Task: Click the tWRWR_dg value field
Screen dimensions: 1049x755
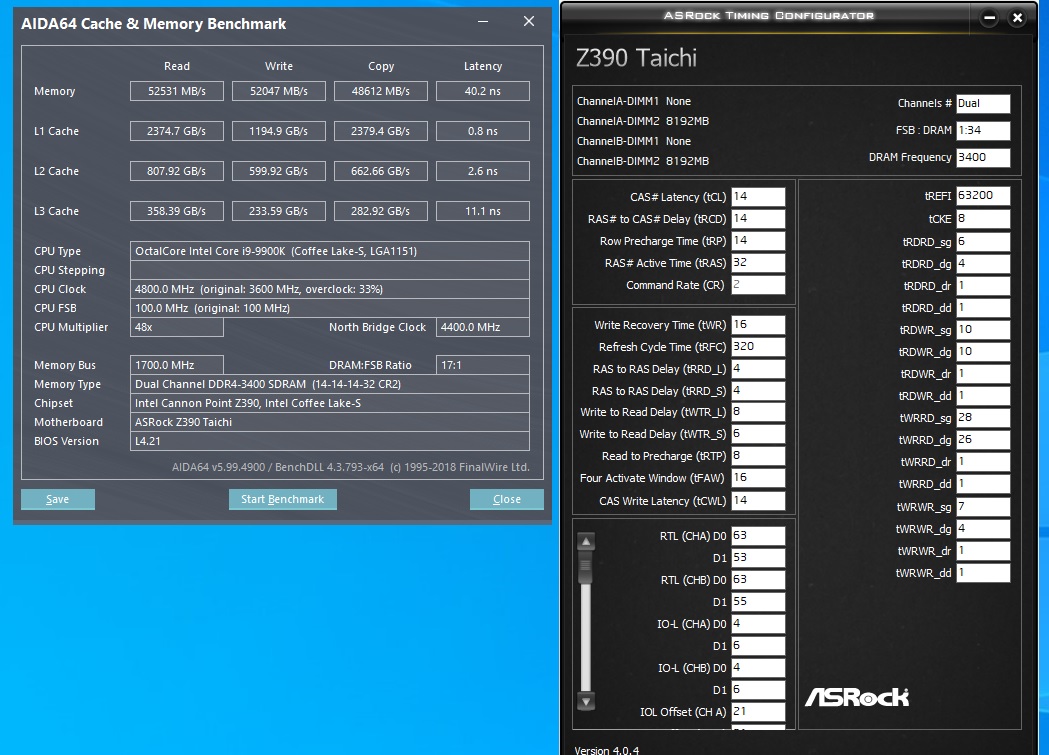Action: click(x=983, y=529)
